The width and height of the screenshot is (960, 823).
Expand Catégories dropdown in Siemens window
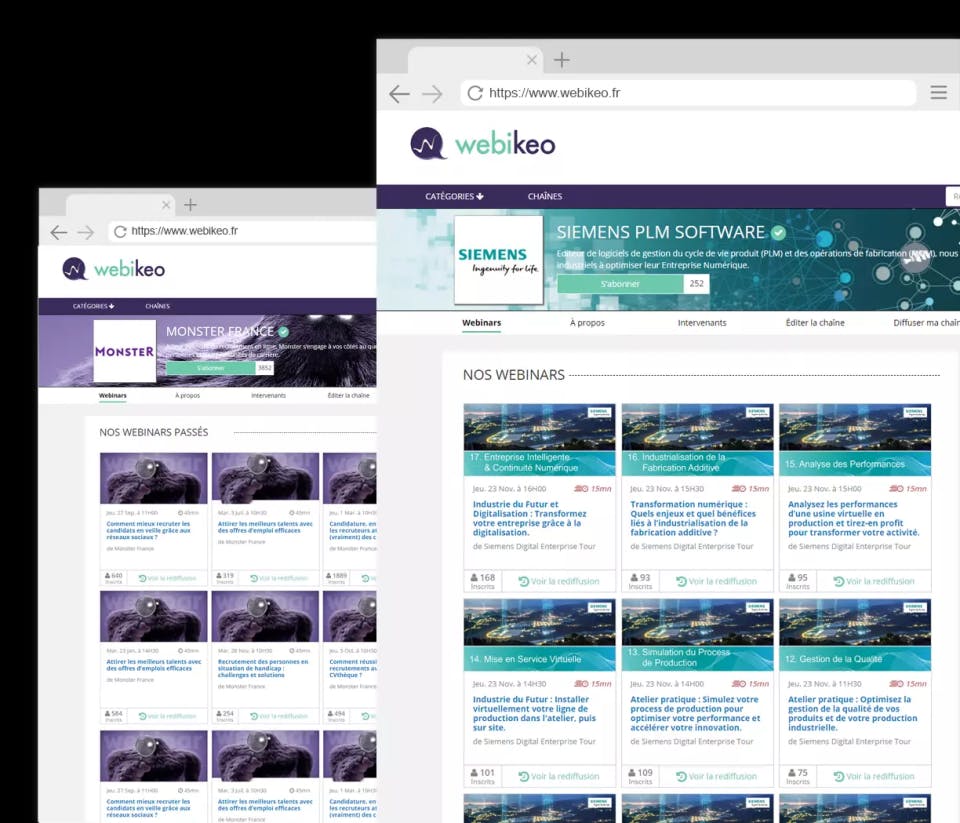click(454, 197)
